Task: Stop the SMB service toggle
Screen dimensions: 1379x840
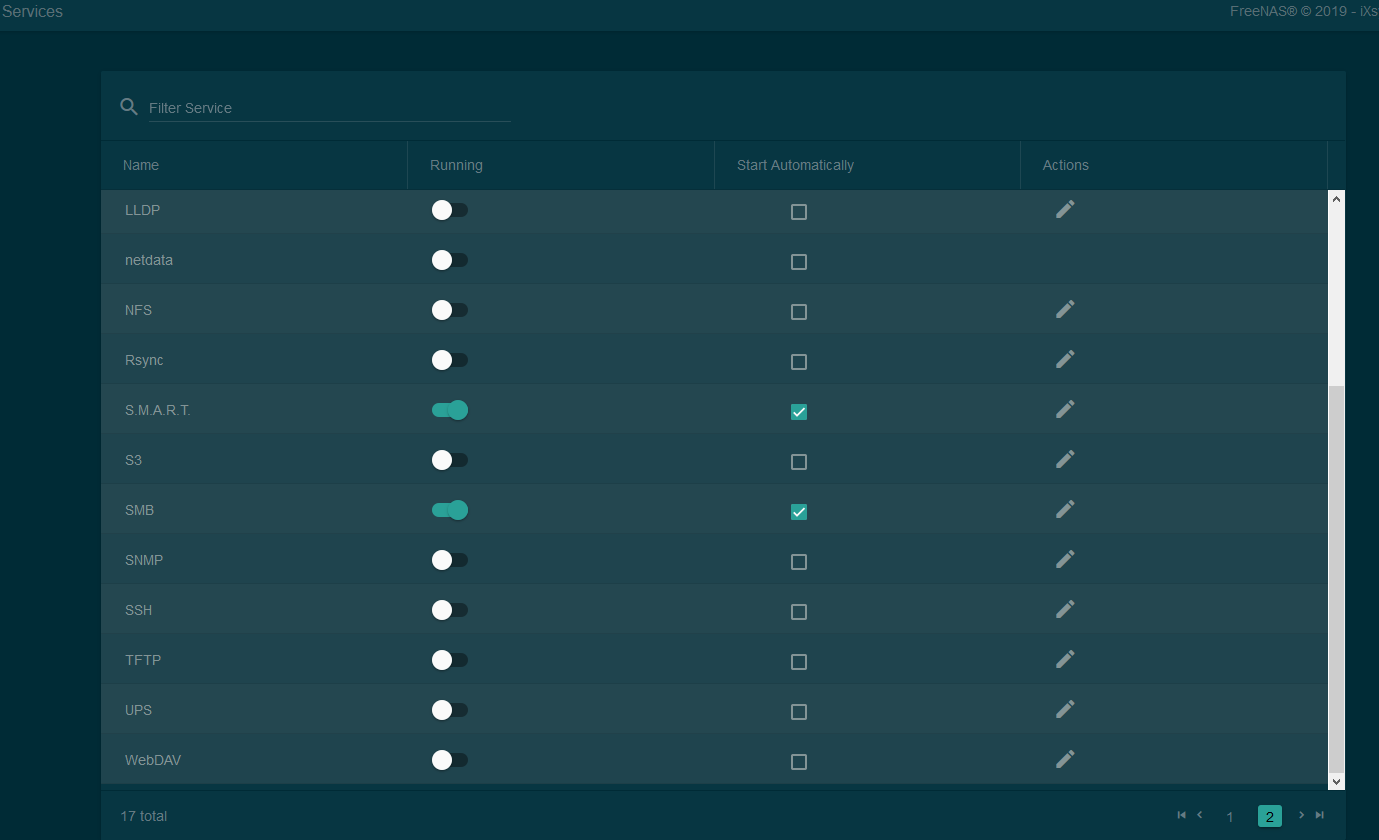Action: pyautogui.click(x=450, y=510)
